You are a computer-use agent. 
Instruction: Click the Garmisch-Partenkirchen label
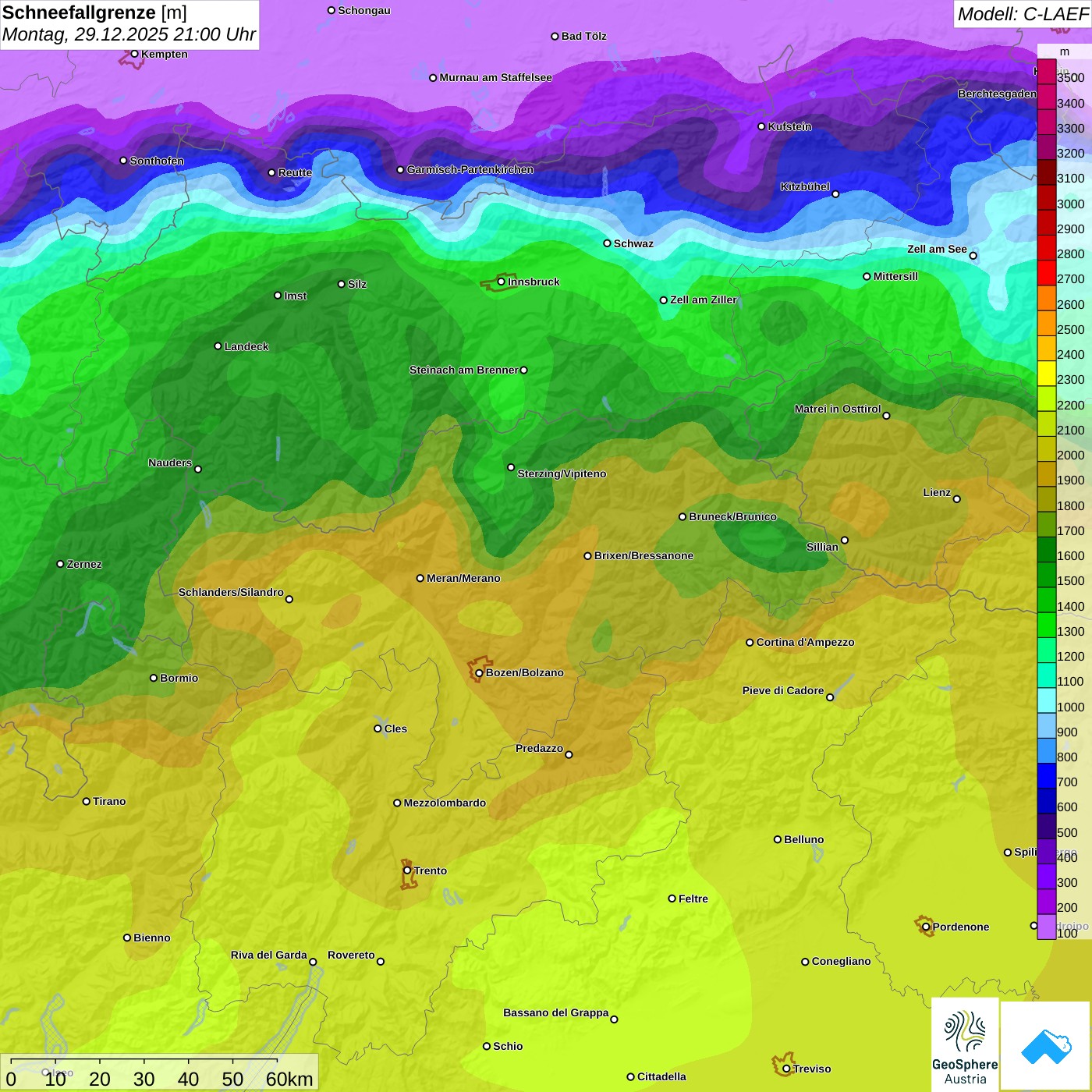tap(470, 169)
